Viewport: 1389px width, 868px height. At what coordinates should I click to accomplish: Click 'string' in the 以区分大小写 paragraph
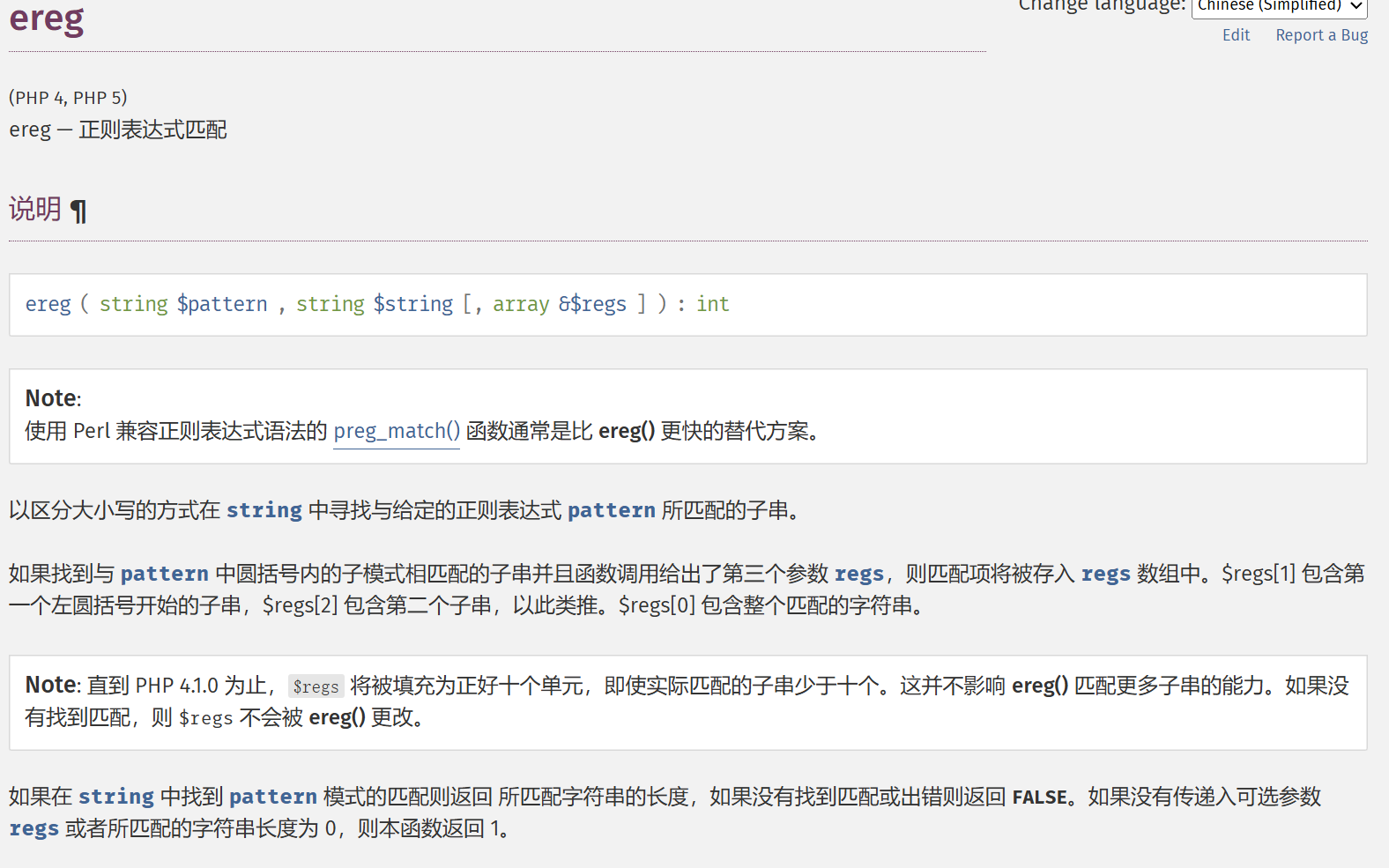(264, 510)
